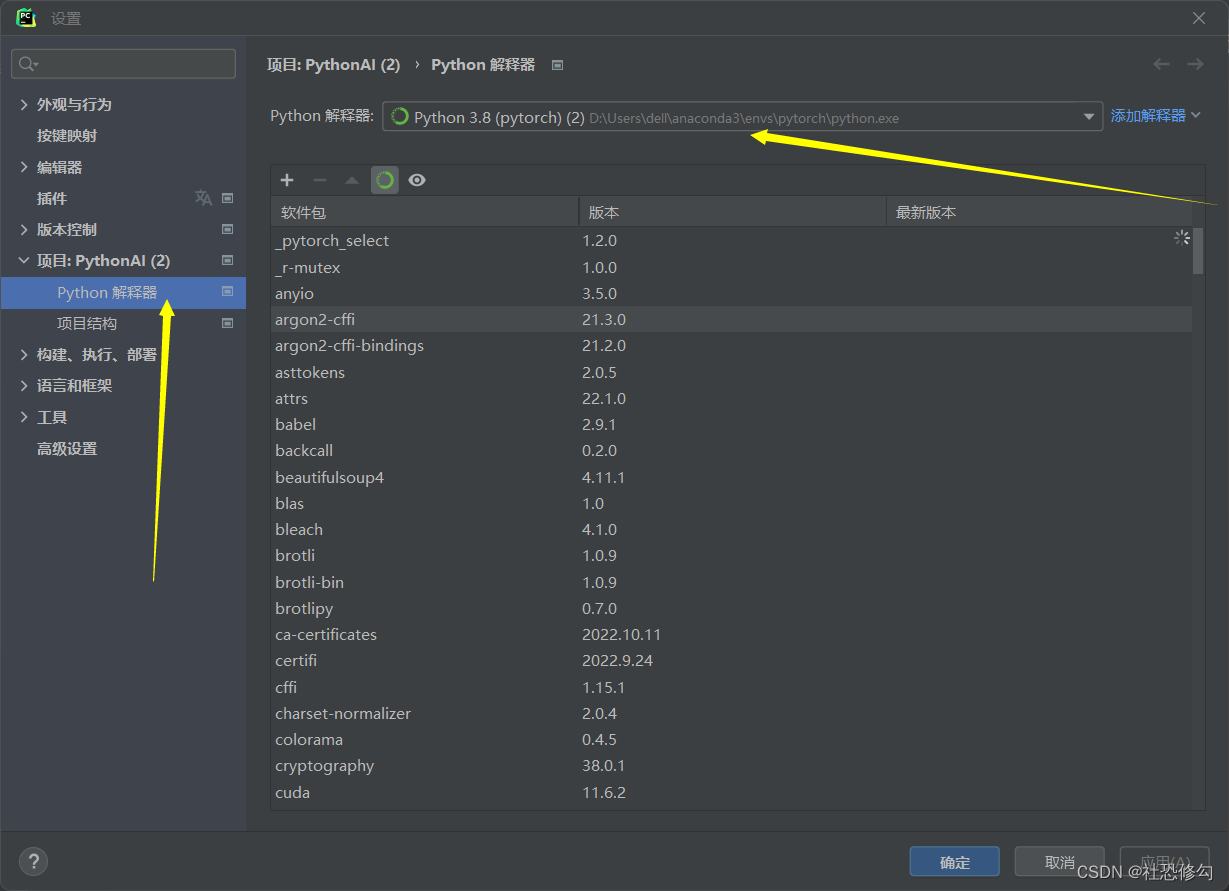Expand the 外观与行为 section

pos(23,103)
